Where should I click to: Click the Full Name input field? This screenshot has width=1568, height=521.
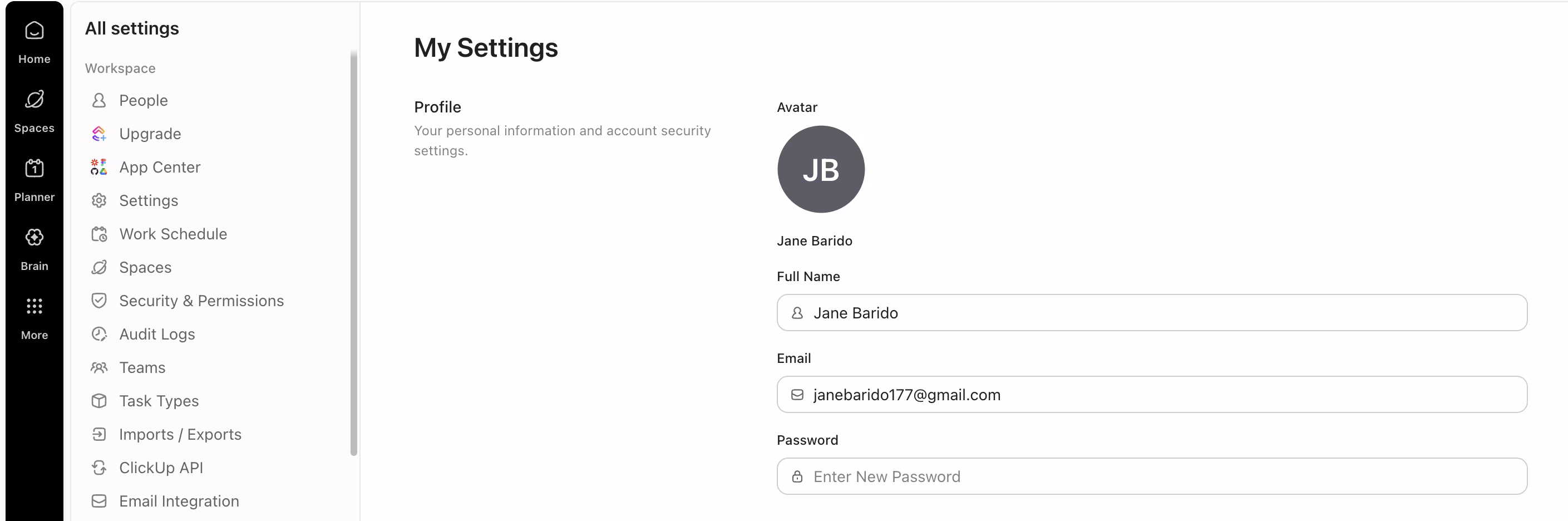[x=1151, y=313]
